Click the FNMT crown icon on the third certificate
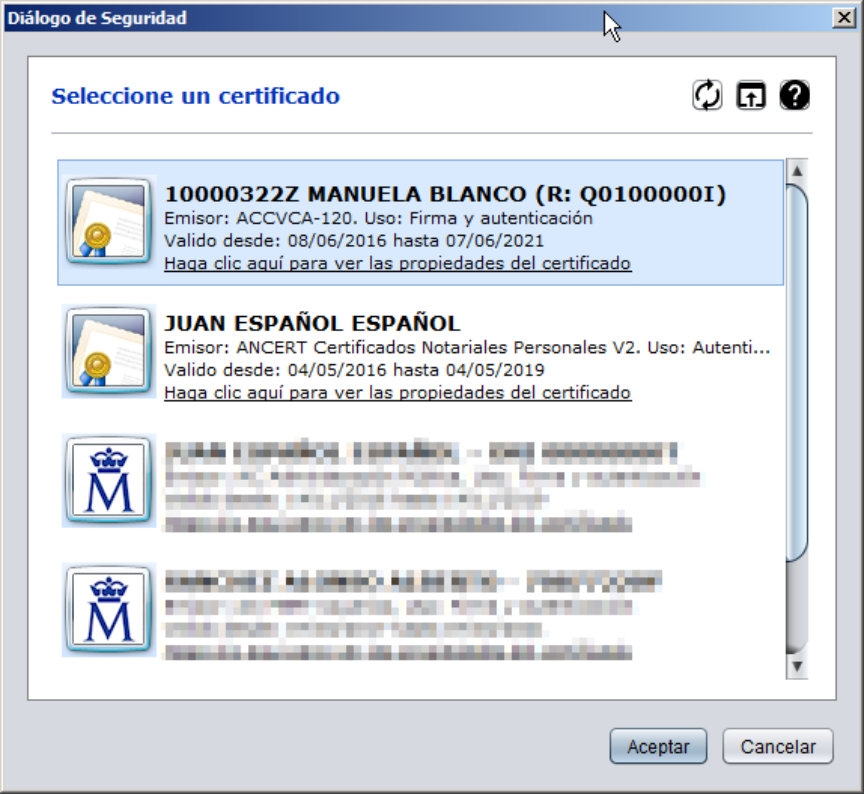864x794 pixels. point(105,483)
